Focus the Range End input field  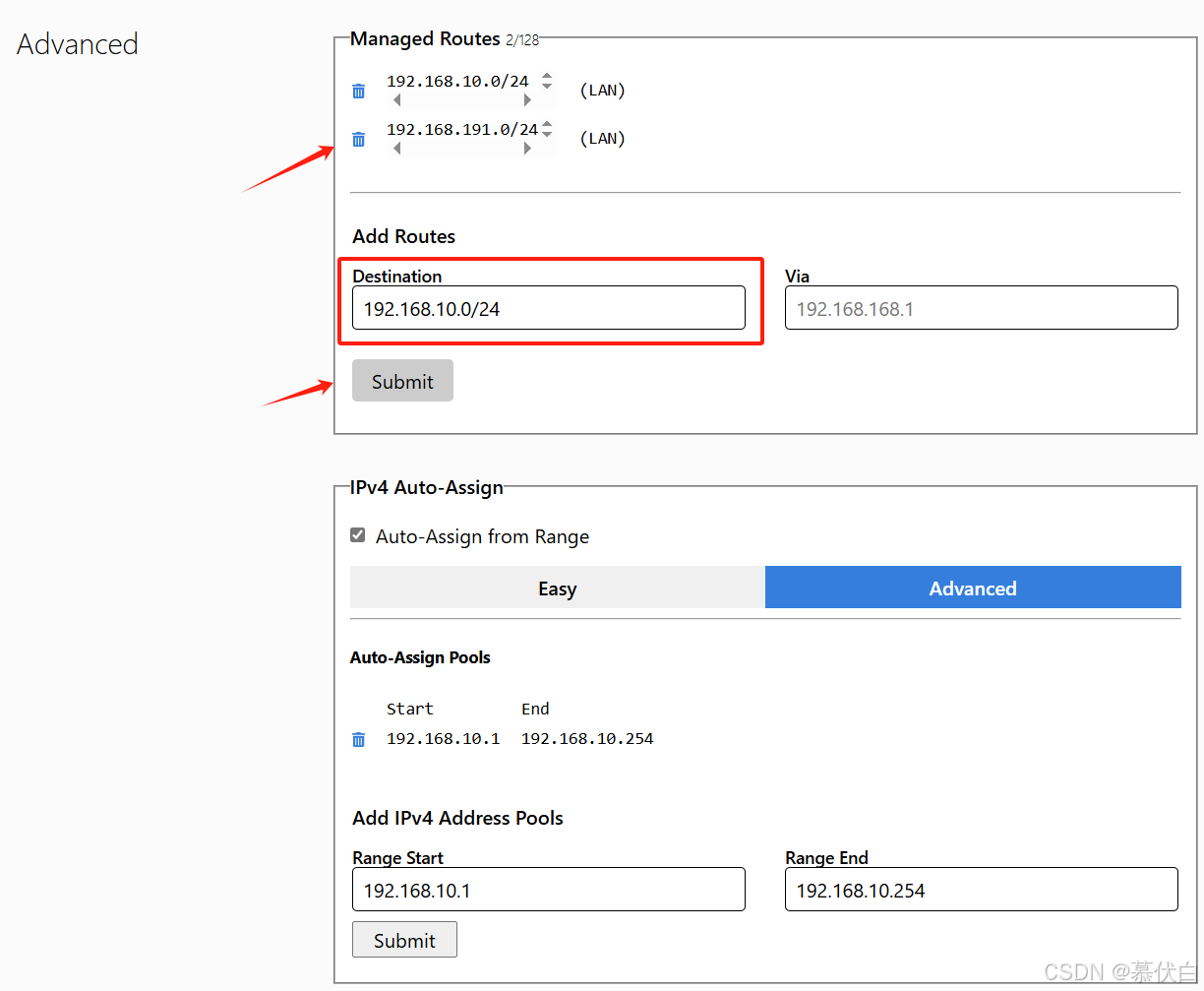click(981, 890)
